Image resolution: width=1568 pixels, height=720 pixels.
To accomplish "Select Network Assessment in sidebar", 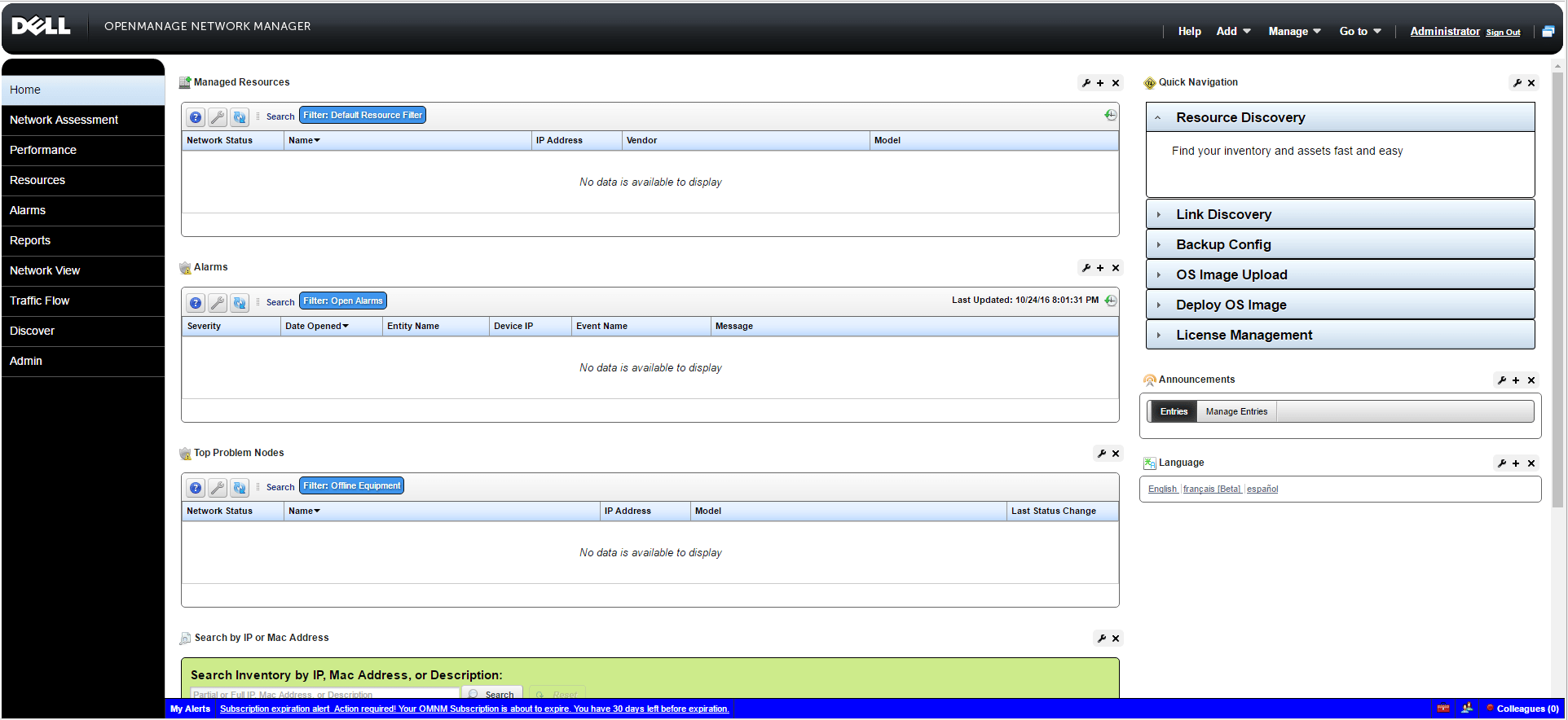I will (83, 120).
